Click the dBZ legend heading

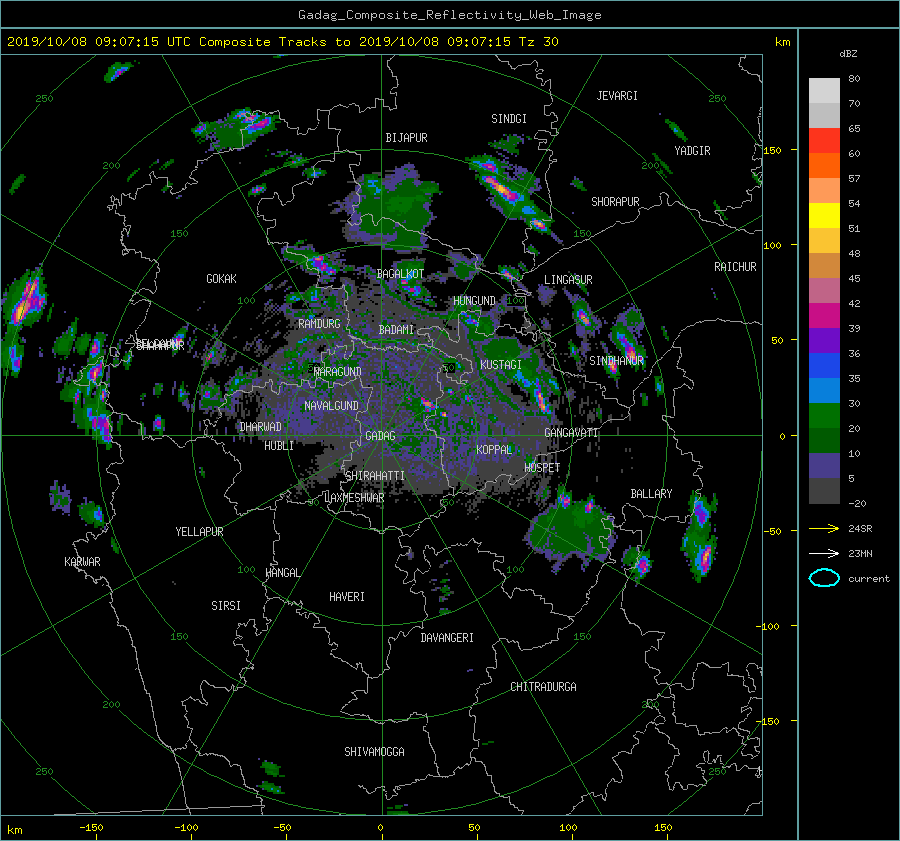coord(848,54)
